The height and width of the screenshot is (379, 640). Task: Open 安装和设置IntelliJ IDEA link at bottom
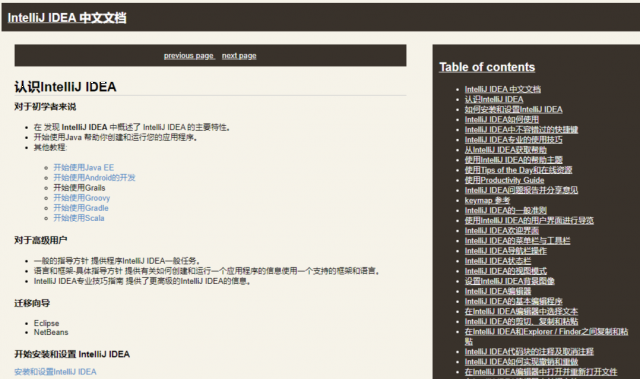tap(55, 372)
